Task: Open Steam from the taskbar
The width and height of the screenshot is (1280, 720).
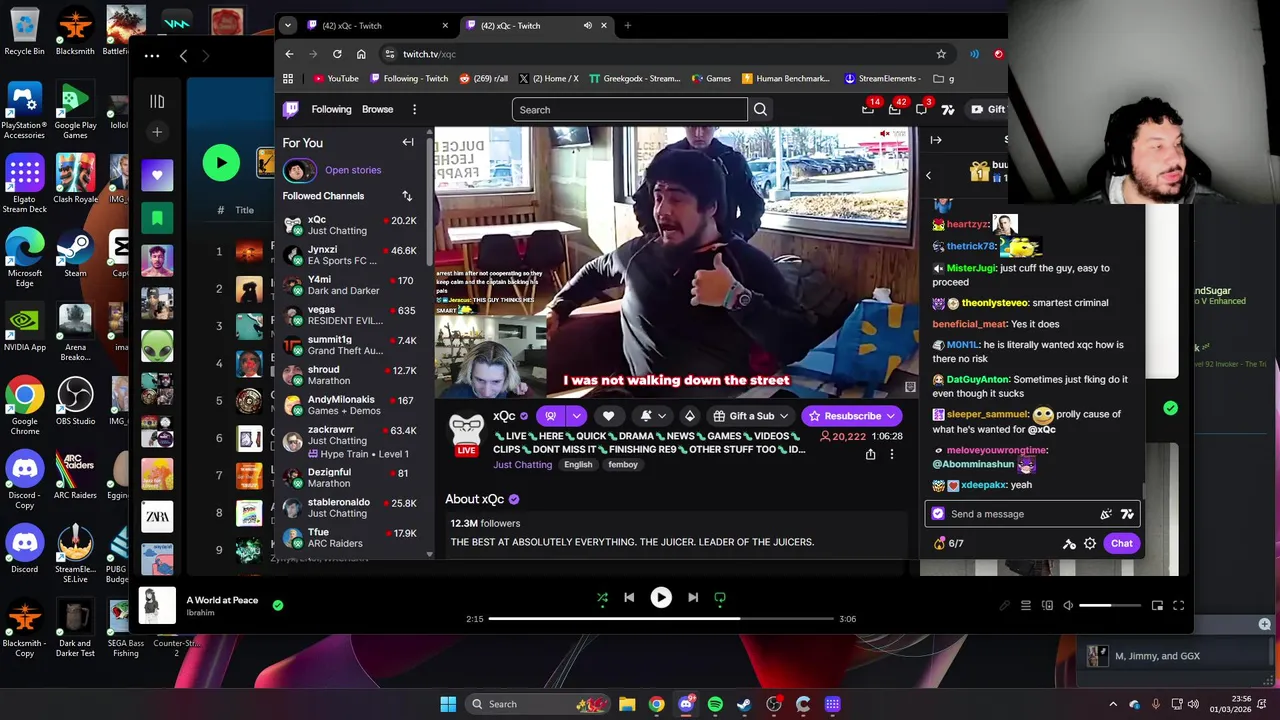Action: click(x=744, y=704)
